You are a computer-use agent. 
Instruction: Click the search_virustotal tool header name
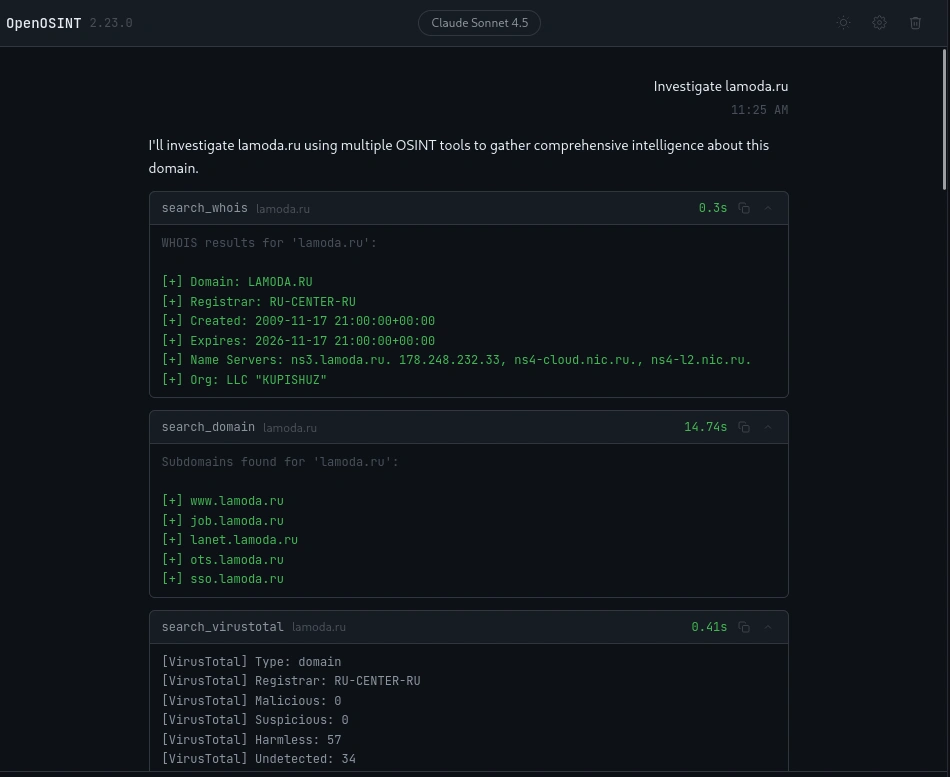222,627
